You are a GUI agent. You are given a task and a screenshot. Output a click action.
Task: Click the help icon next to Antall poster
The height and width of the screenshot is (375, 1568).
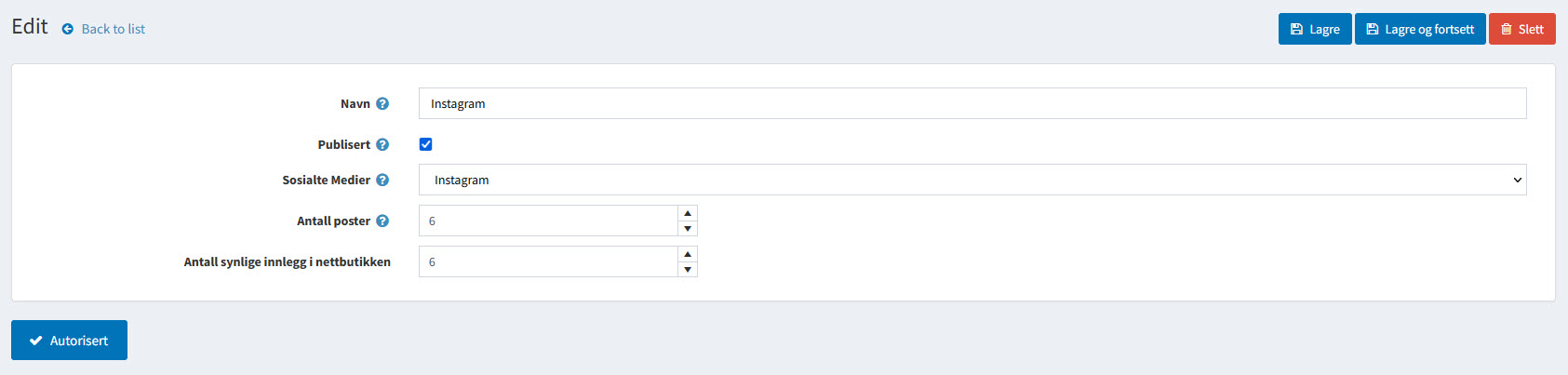382,221
